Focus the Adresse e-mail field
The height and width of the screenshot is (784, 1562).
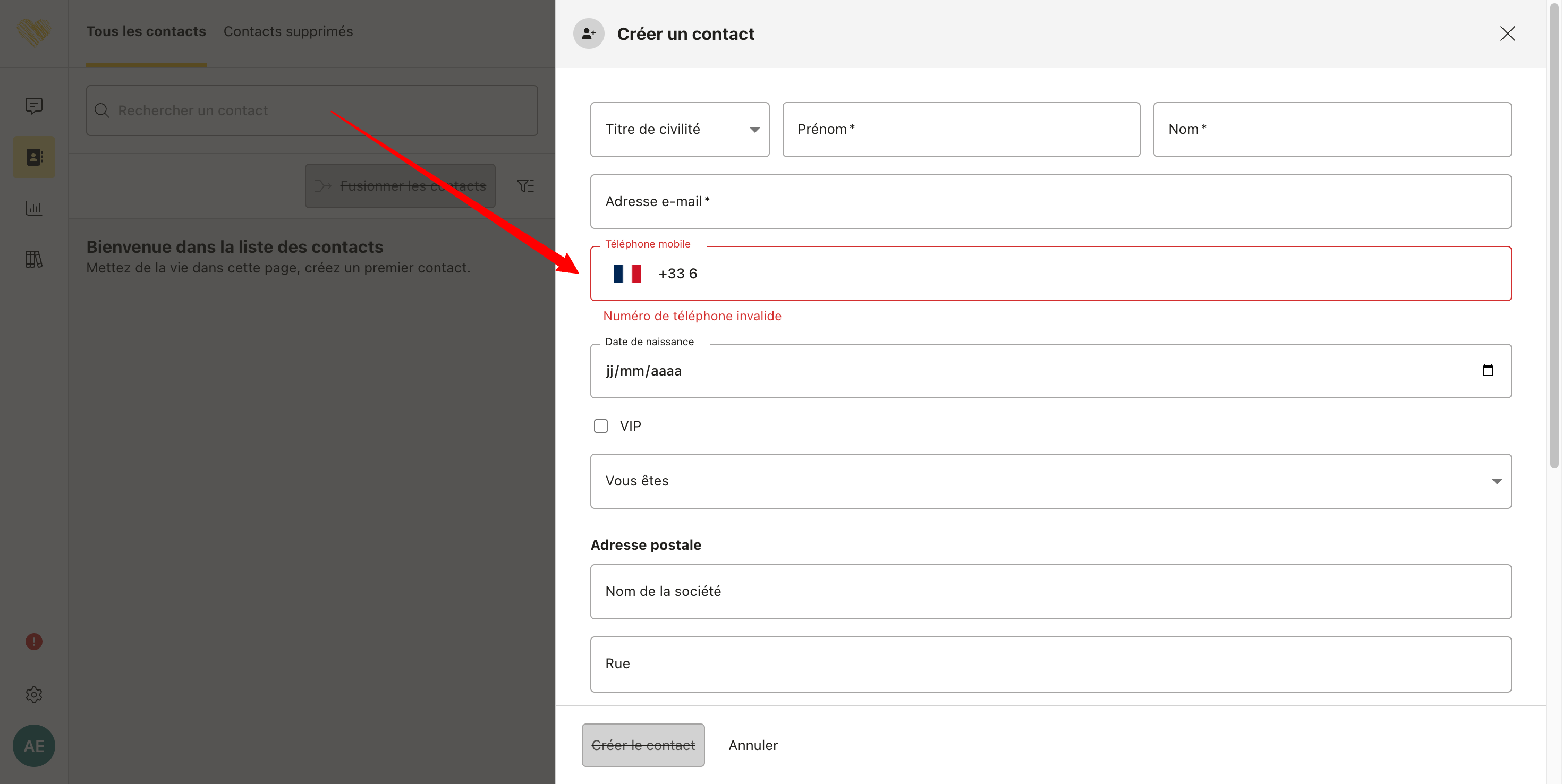[x=1051, y=202]
